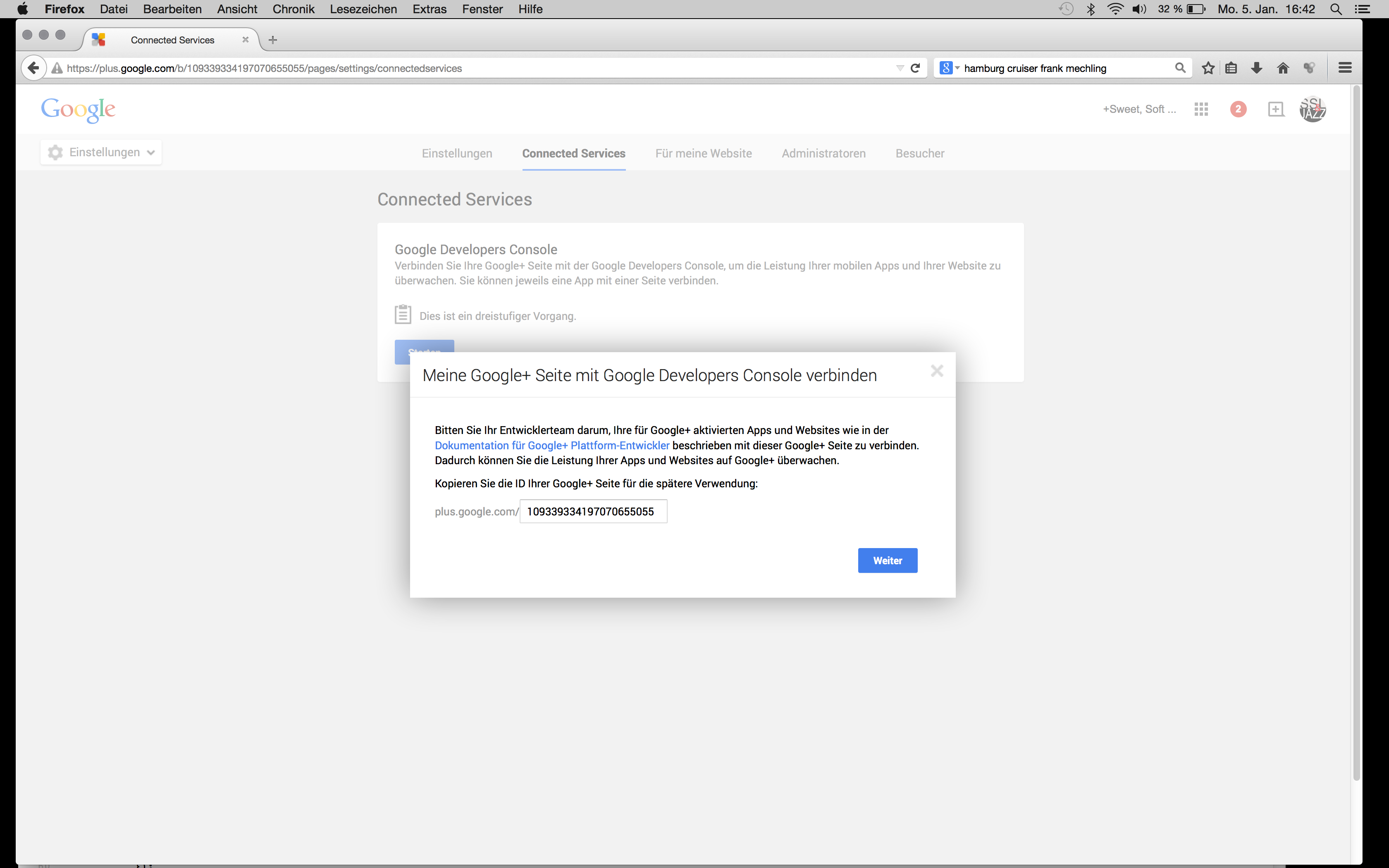1389x868 pixels.
Task: Click the browser address bar
Action: pyautogui.click(x=476, y=68)
